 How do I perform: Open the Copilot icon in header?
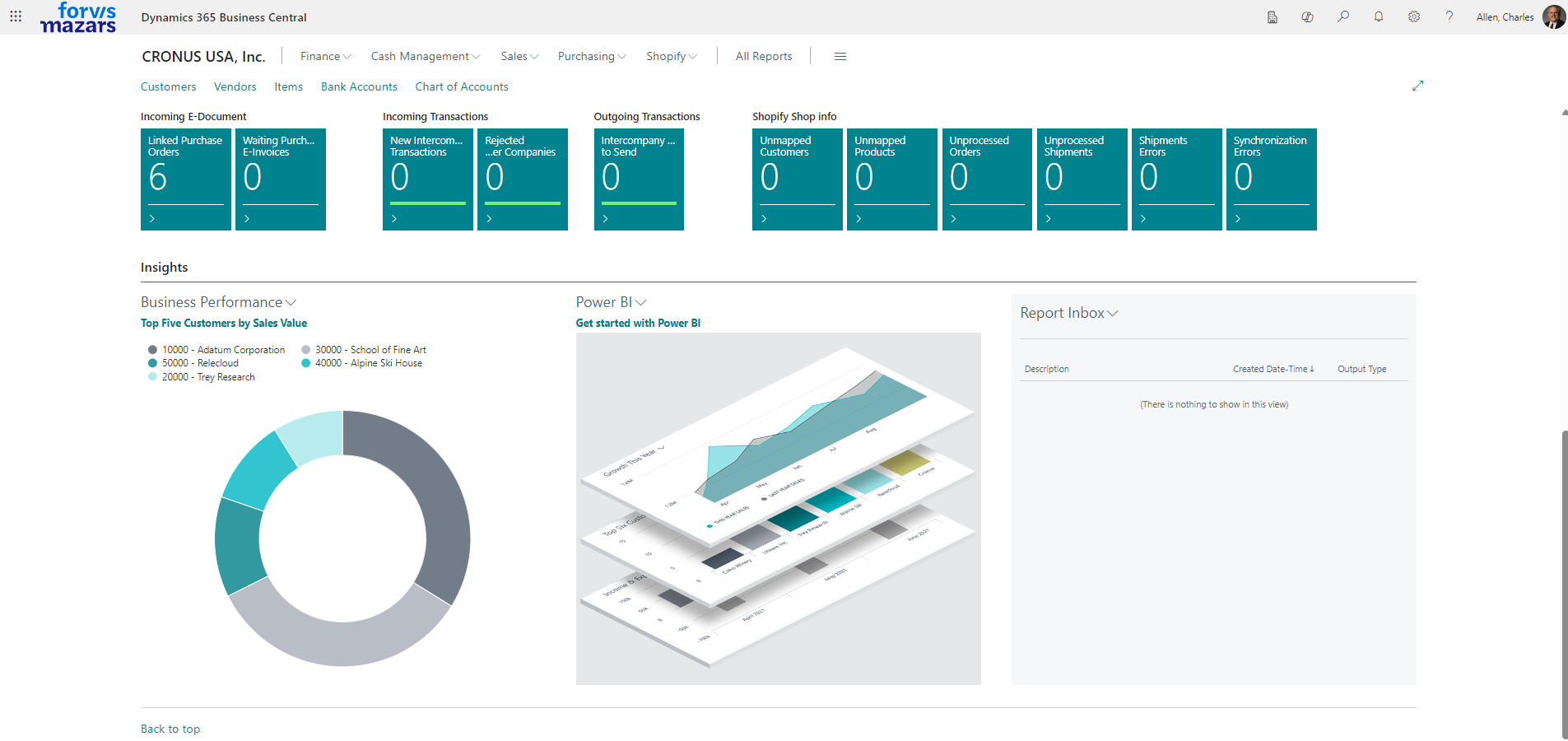(x=1307, y=17)
